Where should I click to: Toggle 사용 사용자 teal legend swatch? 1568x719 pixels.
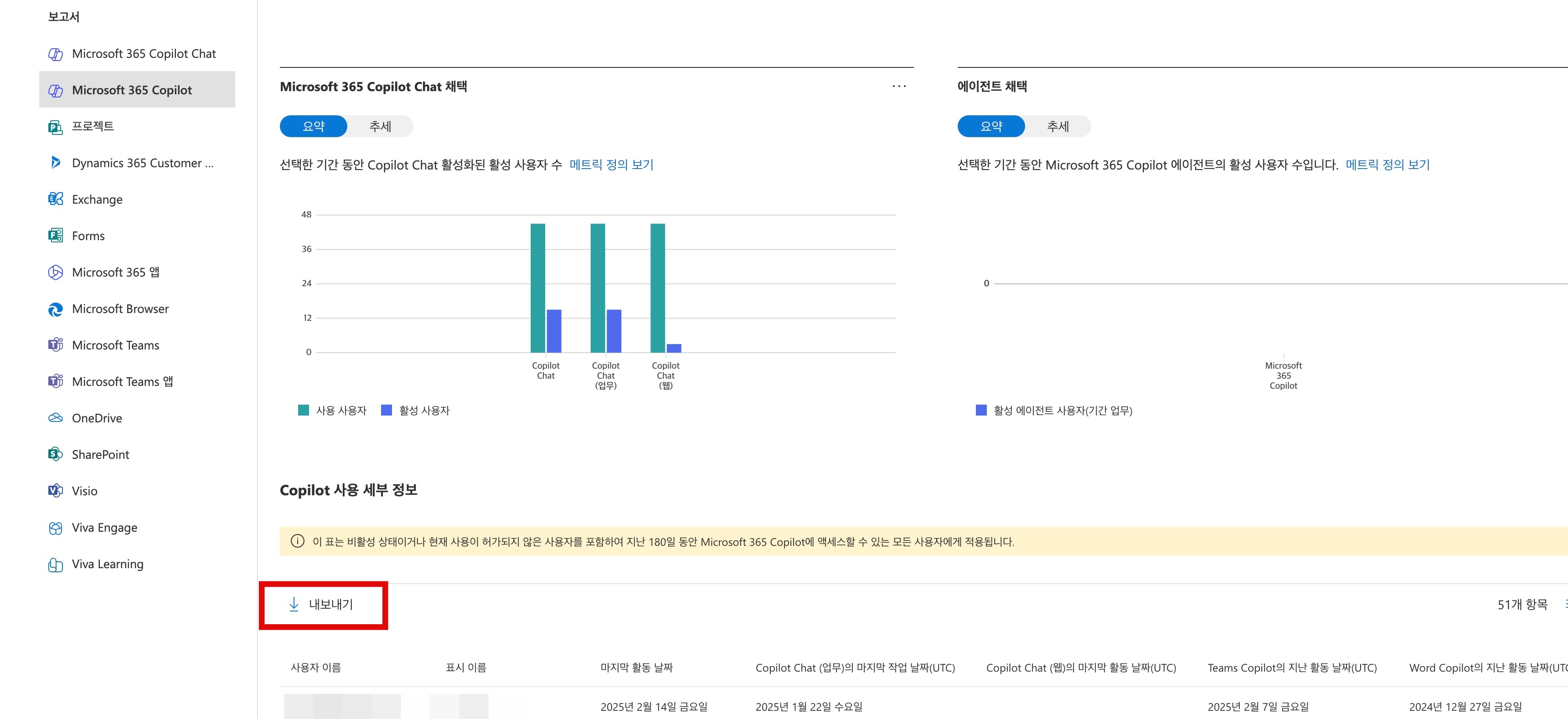(x=303, y=411)
